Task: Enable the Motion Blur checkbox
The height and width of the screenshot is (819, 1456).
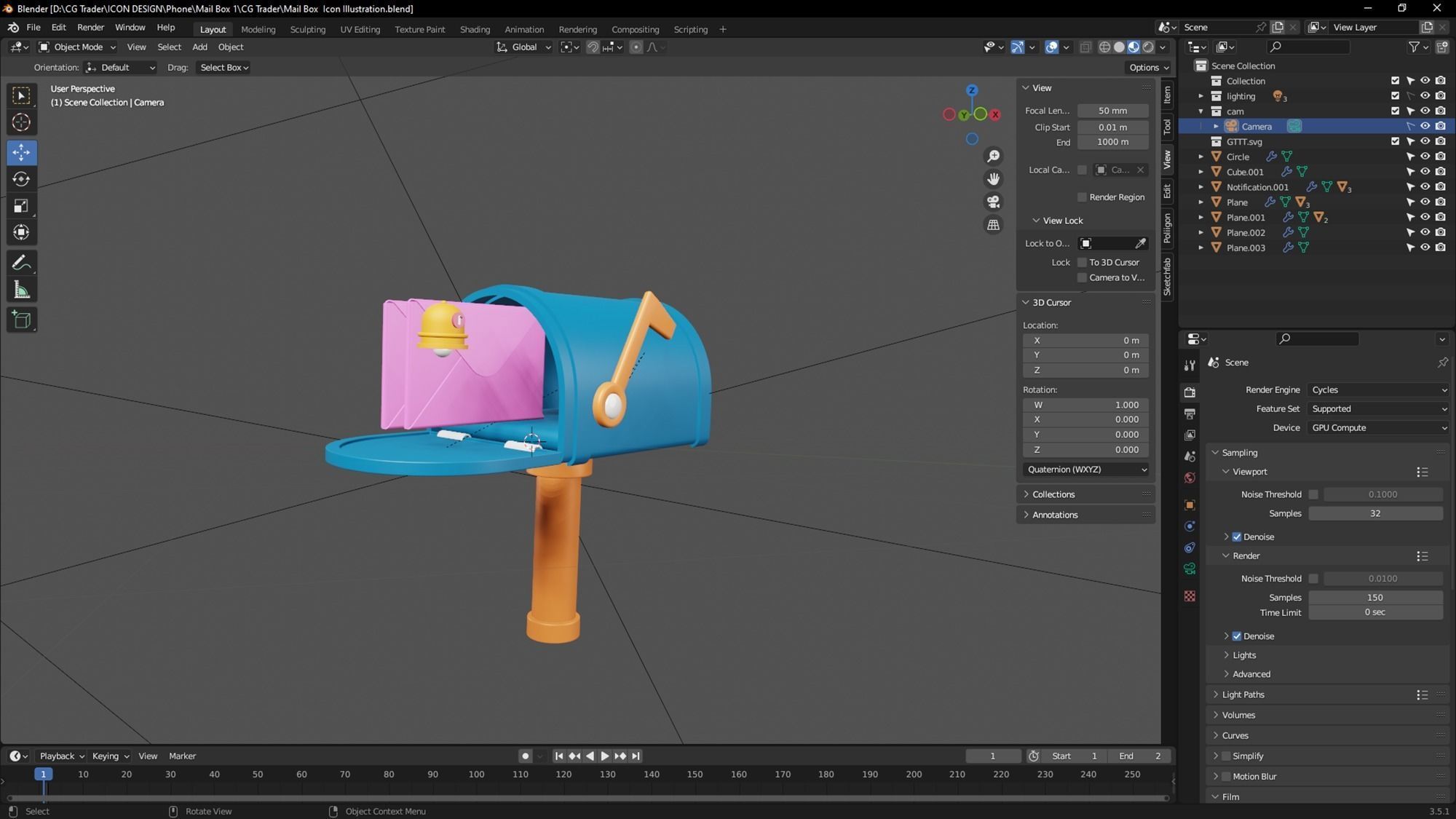Action: [x=1226, y=777]
